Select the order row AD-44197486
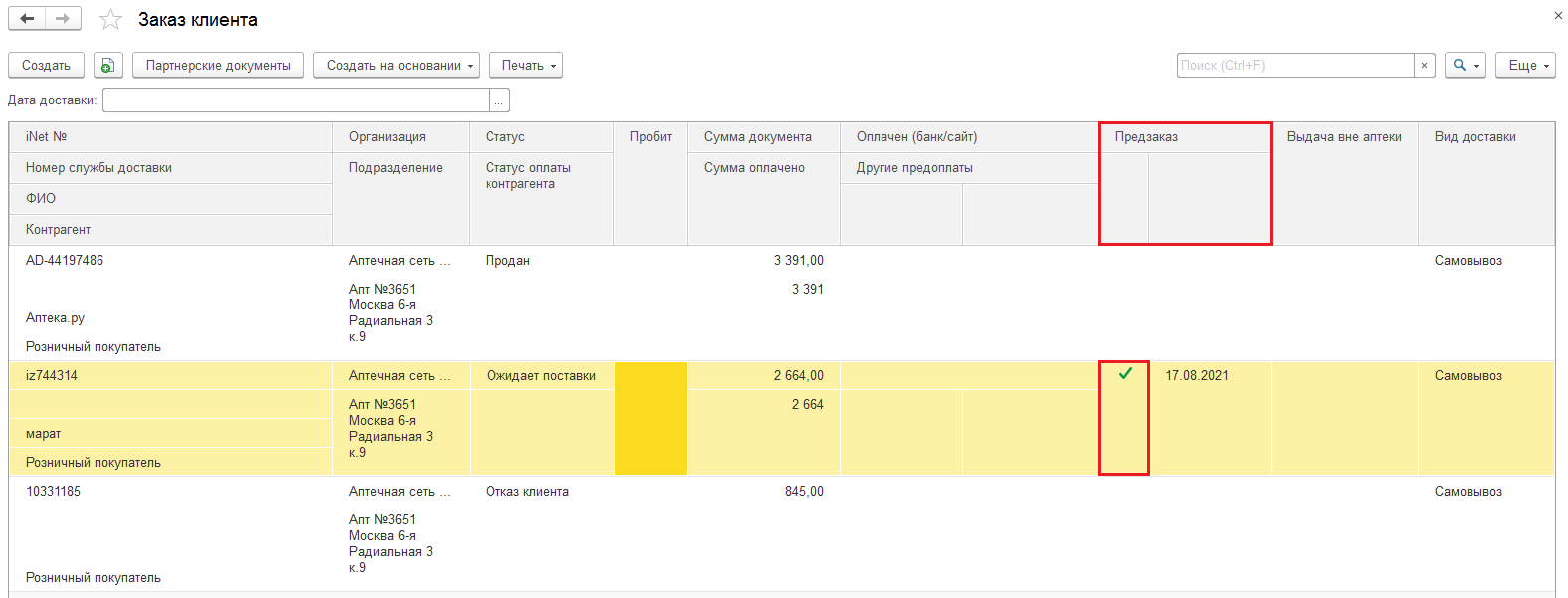The width and height of the screenshot is (1568, 598). pyautogui.click(x=65, y=261)
